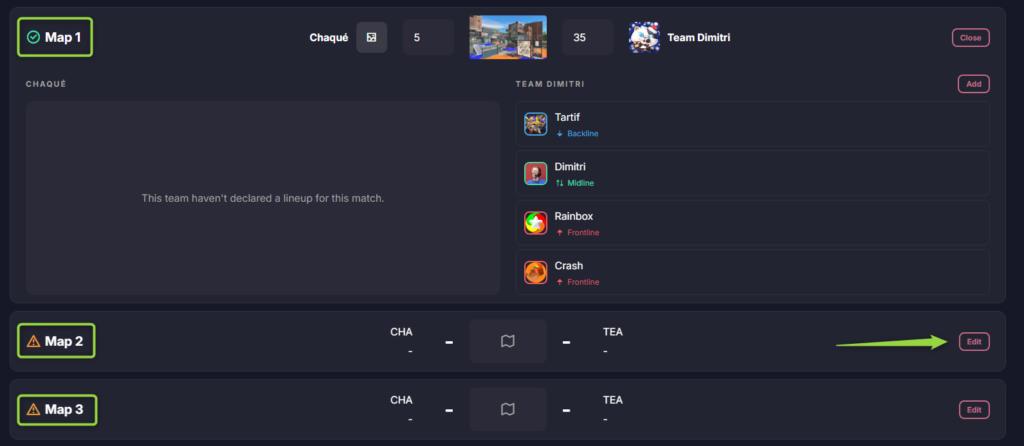
Task: Click Crash's orange avatar
Action: 536,272
